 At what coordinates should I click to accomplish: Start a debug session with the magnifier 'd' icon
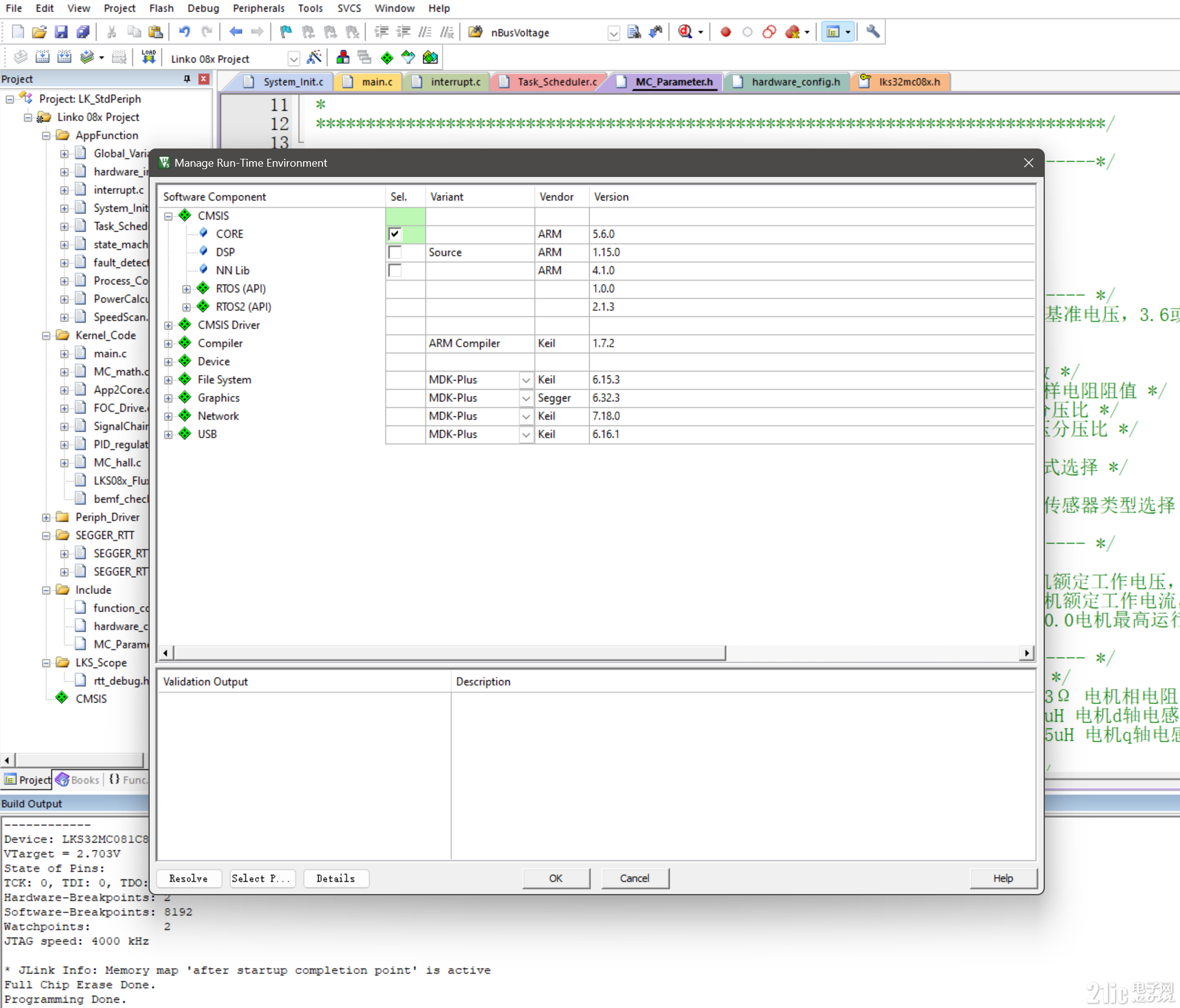pyautogui.click(x=685, y=32)
